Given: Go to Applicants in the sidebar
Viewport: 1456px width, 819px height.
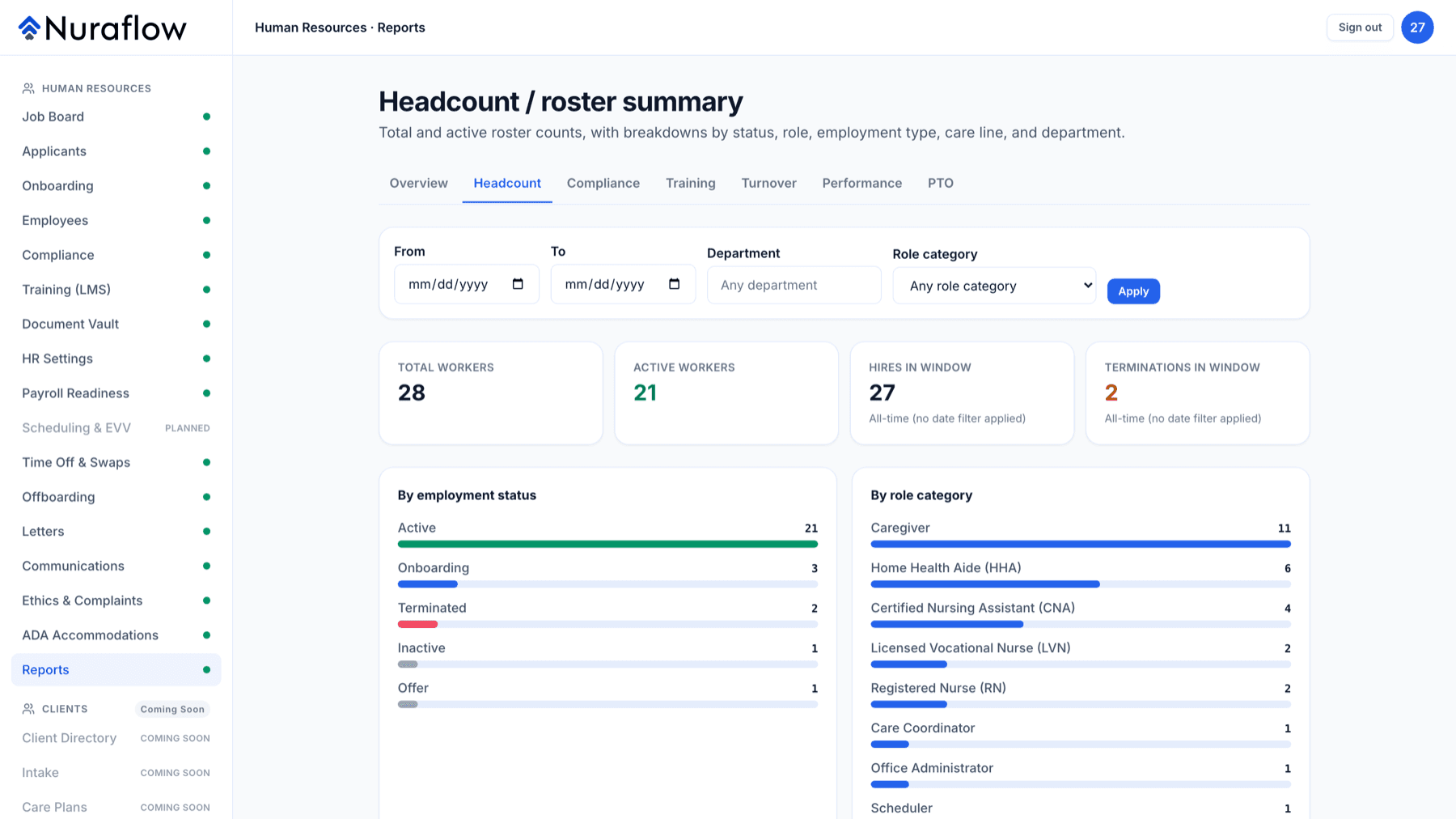Looking at the screenshot, I should pos(116,151).
